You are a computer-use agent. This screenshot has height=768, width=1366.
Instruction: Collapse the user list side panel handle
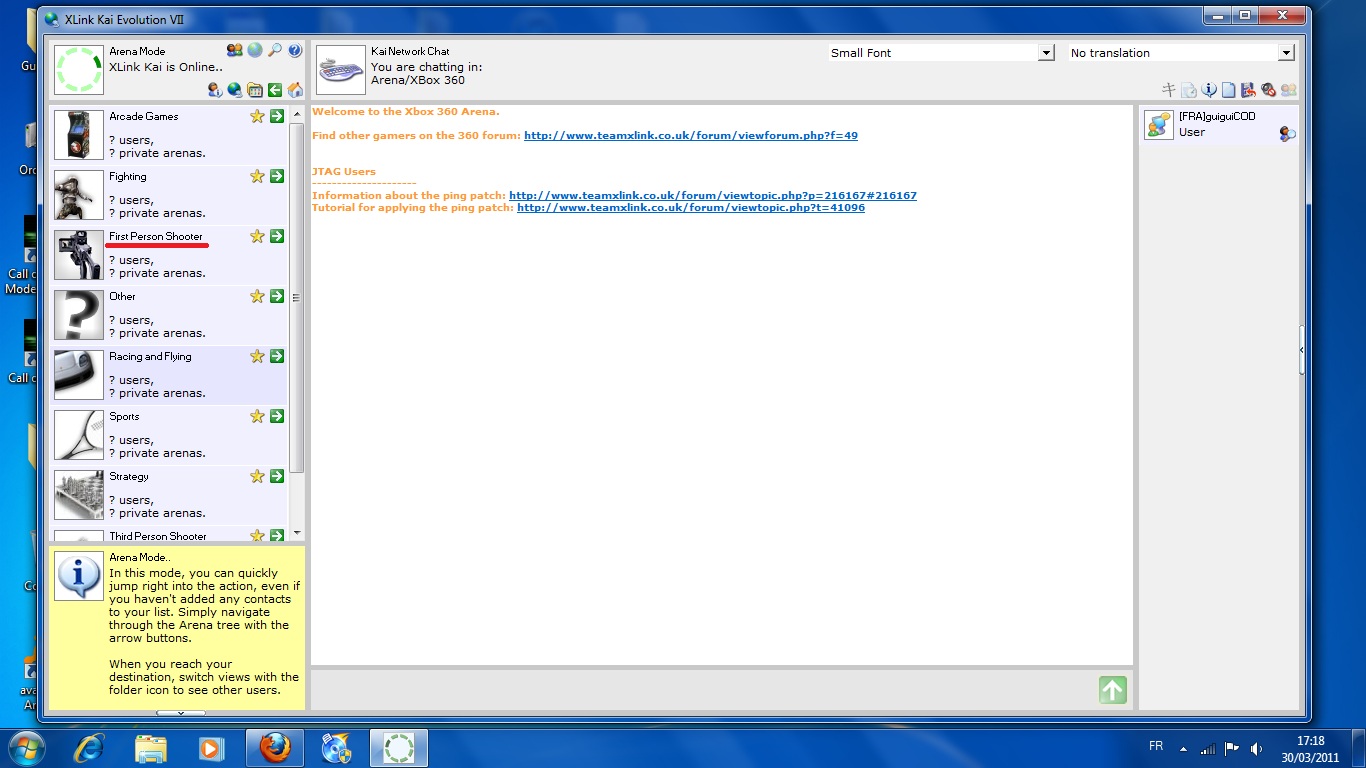(x=1301, y=350)
